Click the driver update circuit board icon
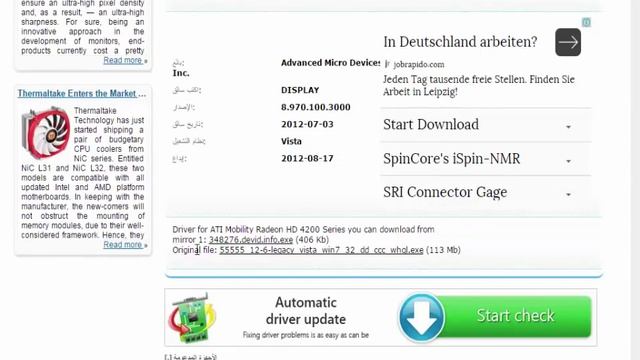The height and width of the screenshot is (360, 640). coord(191,318)
